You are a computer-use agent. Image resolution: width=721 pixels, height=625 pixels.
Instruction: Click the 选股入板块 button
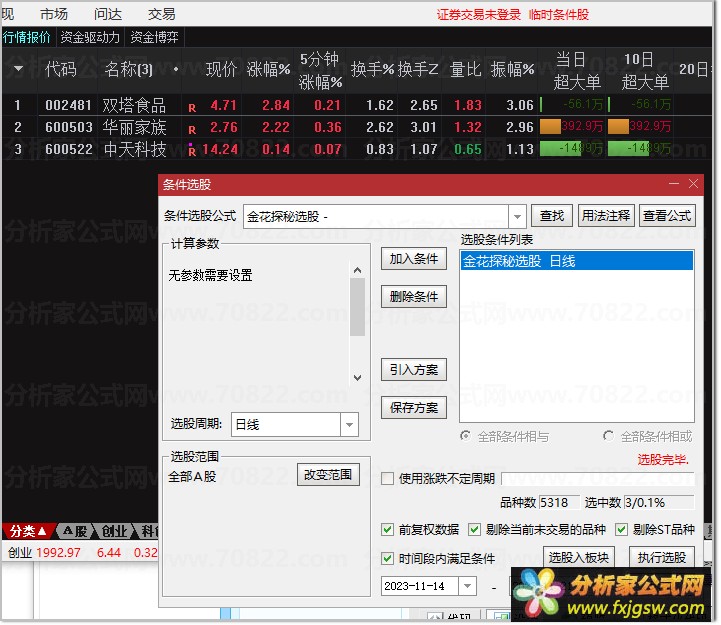(579, 558)
